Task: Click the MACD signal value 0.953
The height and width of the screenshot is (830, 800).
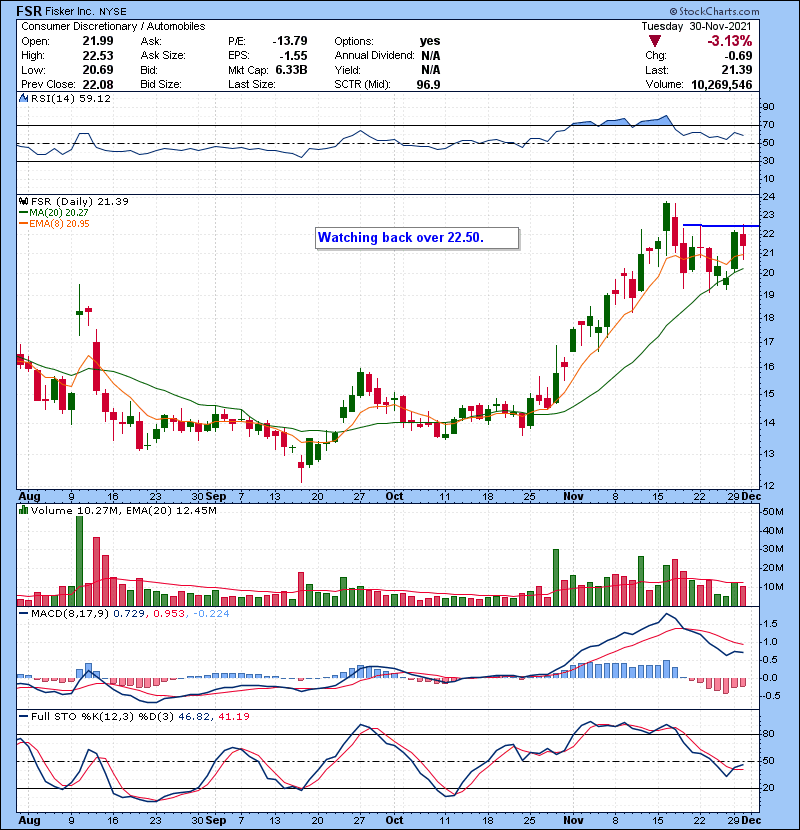Action: pyautogui.click(x=169, y=613)
